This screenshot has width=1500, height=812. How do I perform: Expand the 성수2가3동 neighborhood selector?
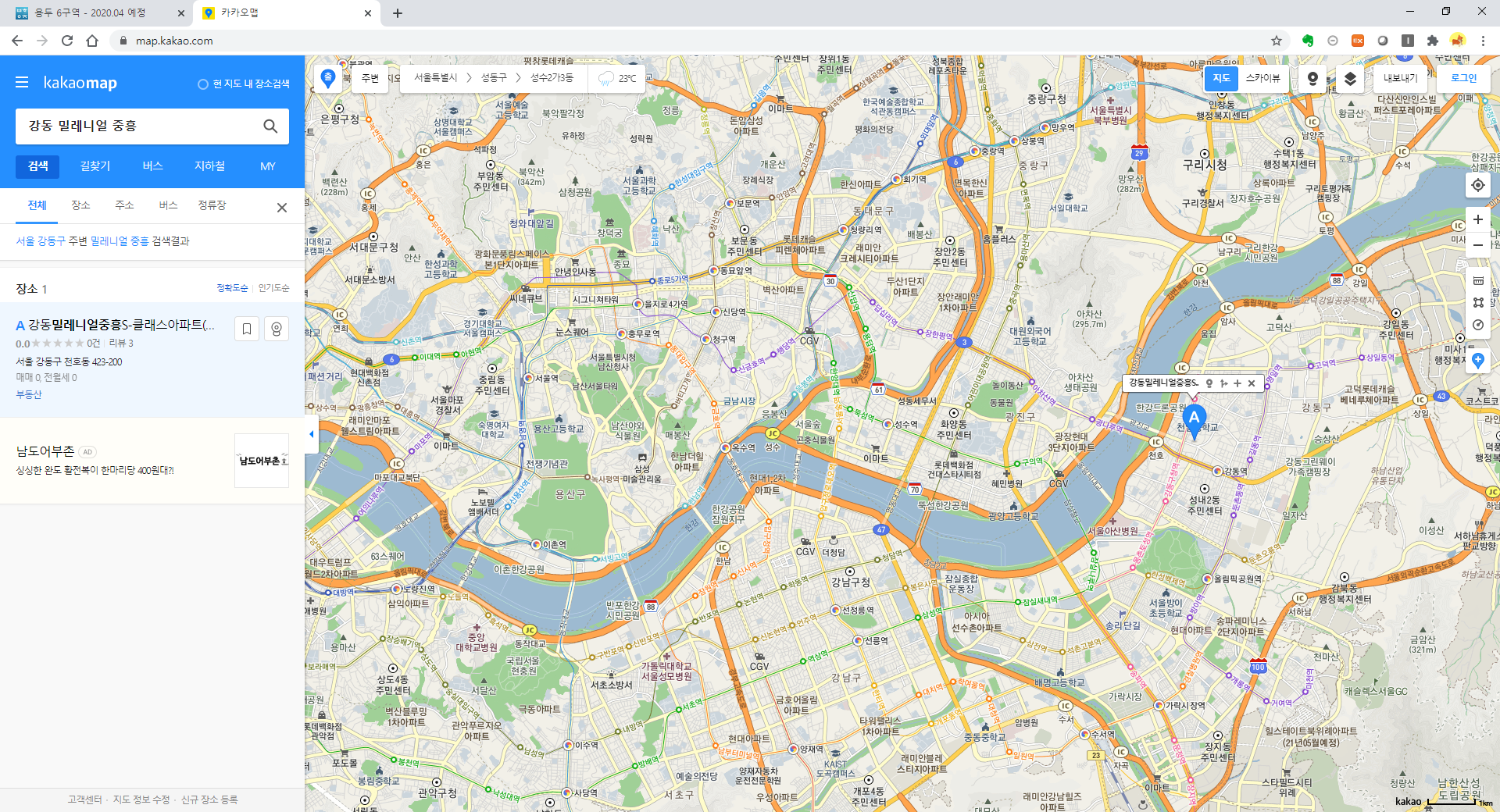coord(552,78)
